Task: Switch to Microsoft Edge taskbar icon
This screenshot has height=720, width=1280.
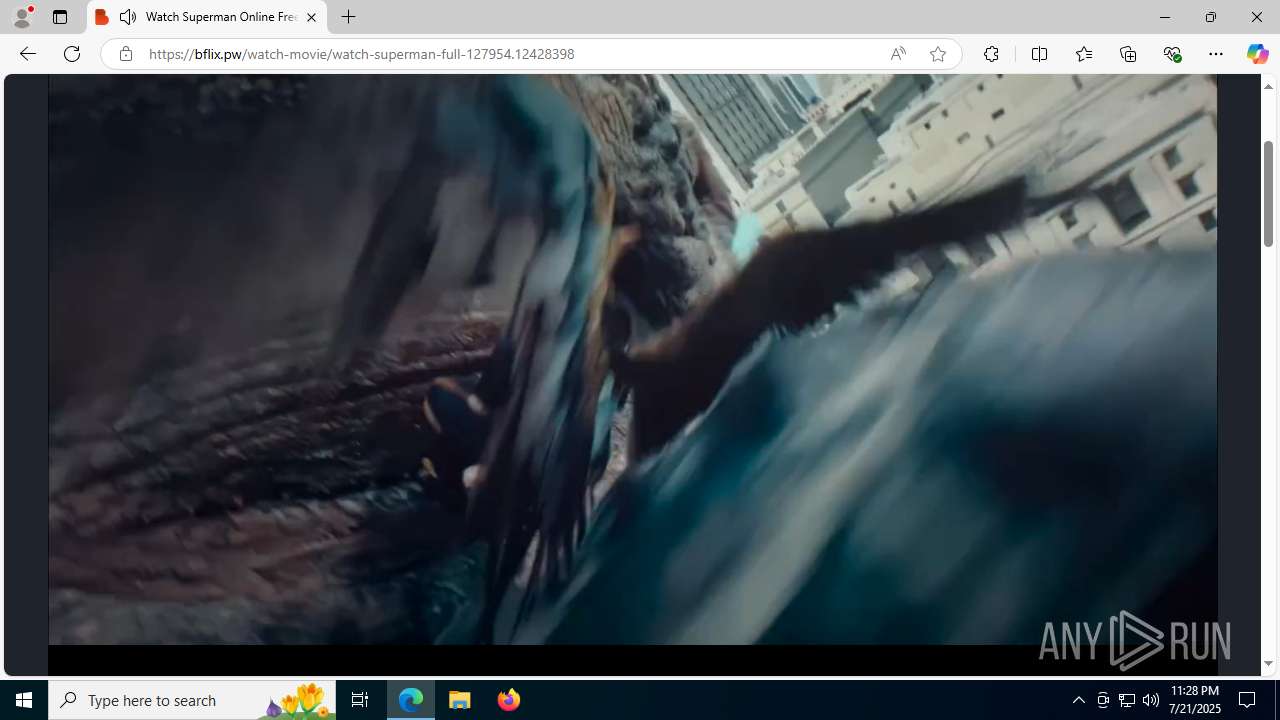Action: pos(411,700)
